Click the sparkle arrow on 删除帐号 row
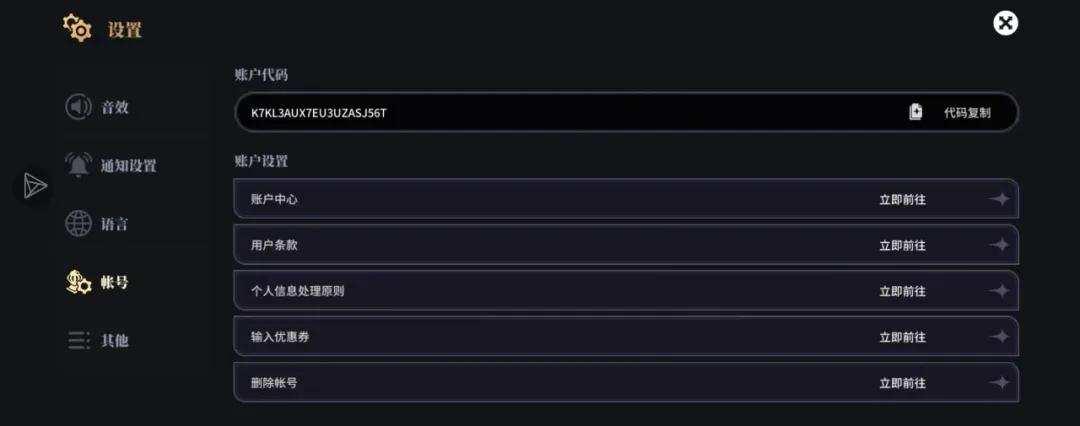Image resolution: width=1080 pixels, height=426 pixels. pos(999,383)
